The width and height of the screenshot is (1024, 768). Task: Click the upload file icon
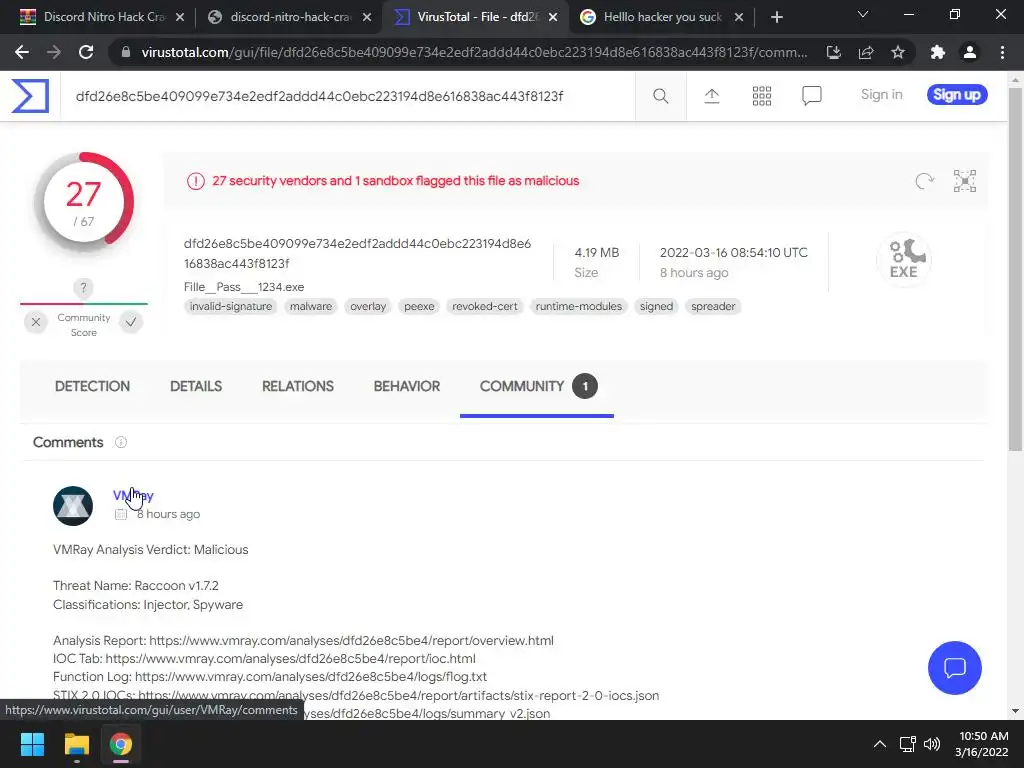(712, 96)
